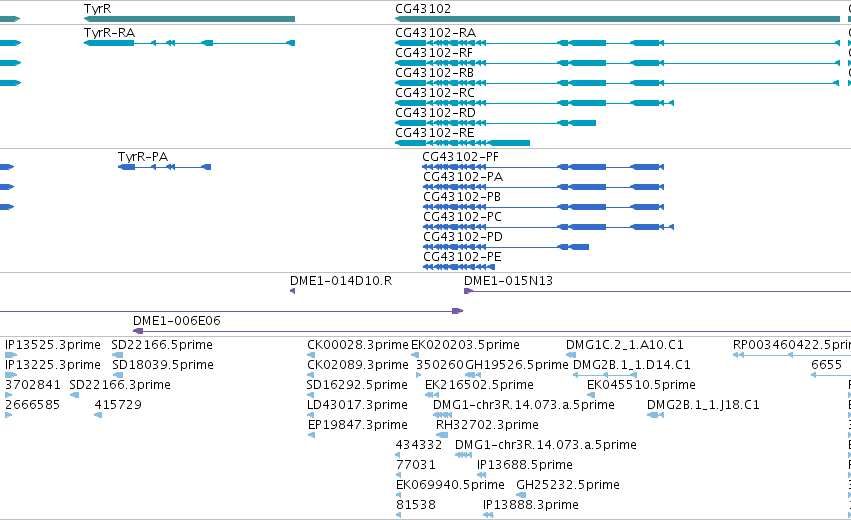The width and height of the screenshot is (851, 520).
Task: Click EST EP19847.3prime
Action: point(357,425)
